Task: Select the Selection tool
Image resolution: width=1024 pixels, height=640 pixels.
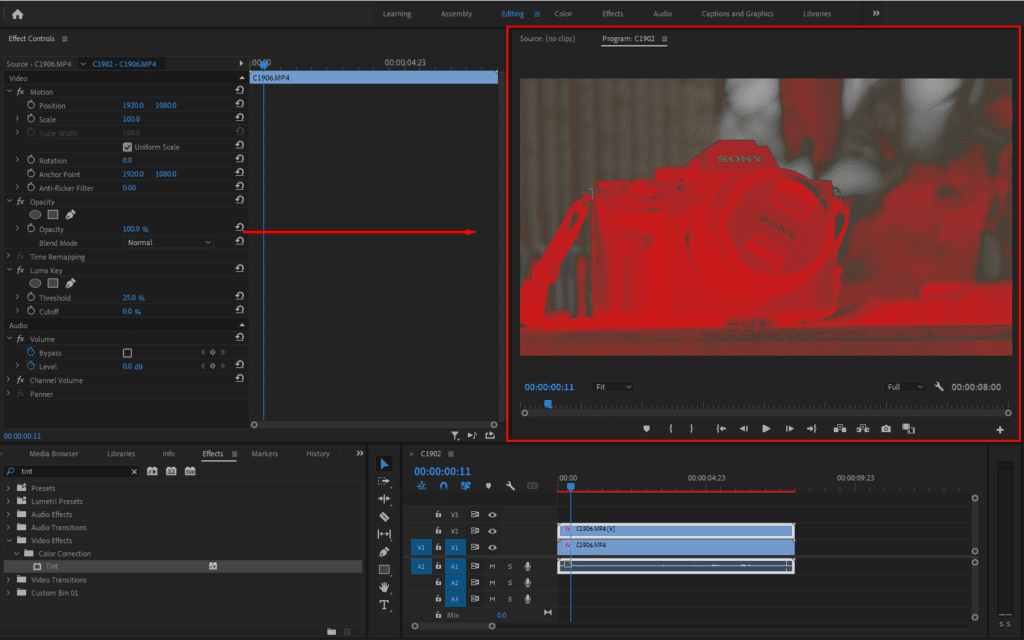Action: click(x=384, y=463)
